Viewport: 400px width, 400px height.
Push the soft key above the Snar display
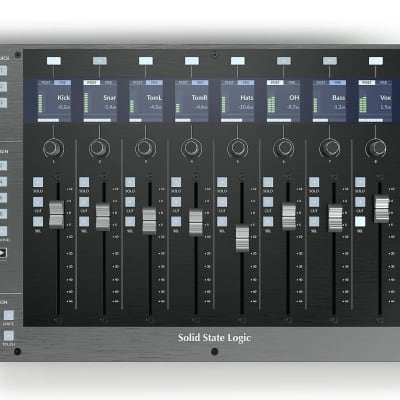click(x=100, y=61)
